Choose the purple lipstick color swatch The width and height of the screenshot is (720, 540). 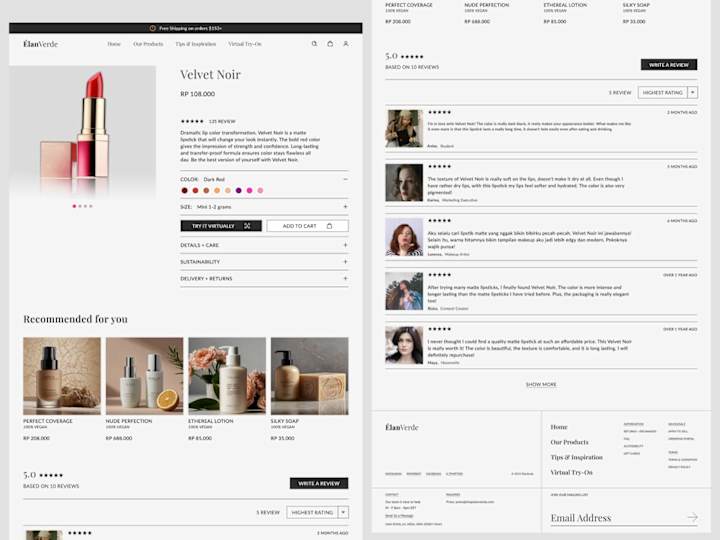click(x=238, y=191)
